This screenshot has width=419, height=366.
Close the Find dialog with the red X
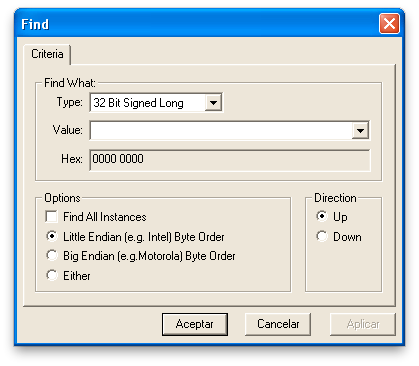[x=389, y=24]
